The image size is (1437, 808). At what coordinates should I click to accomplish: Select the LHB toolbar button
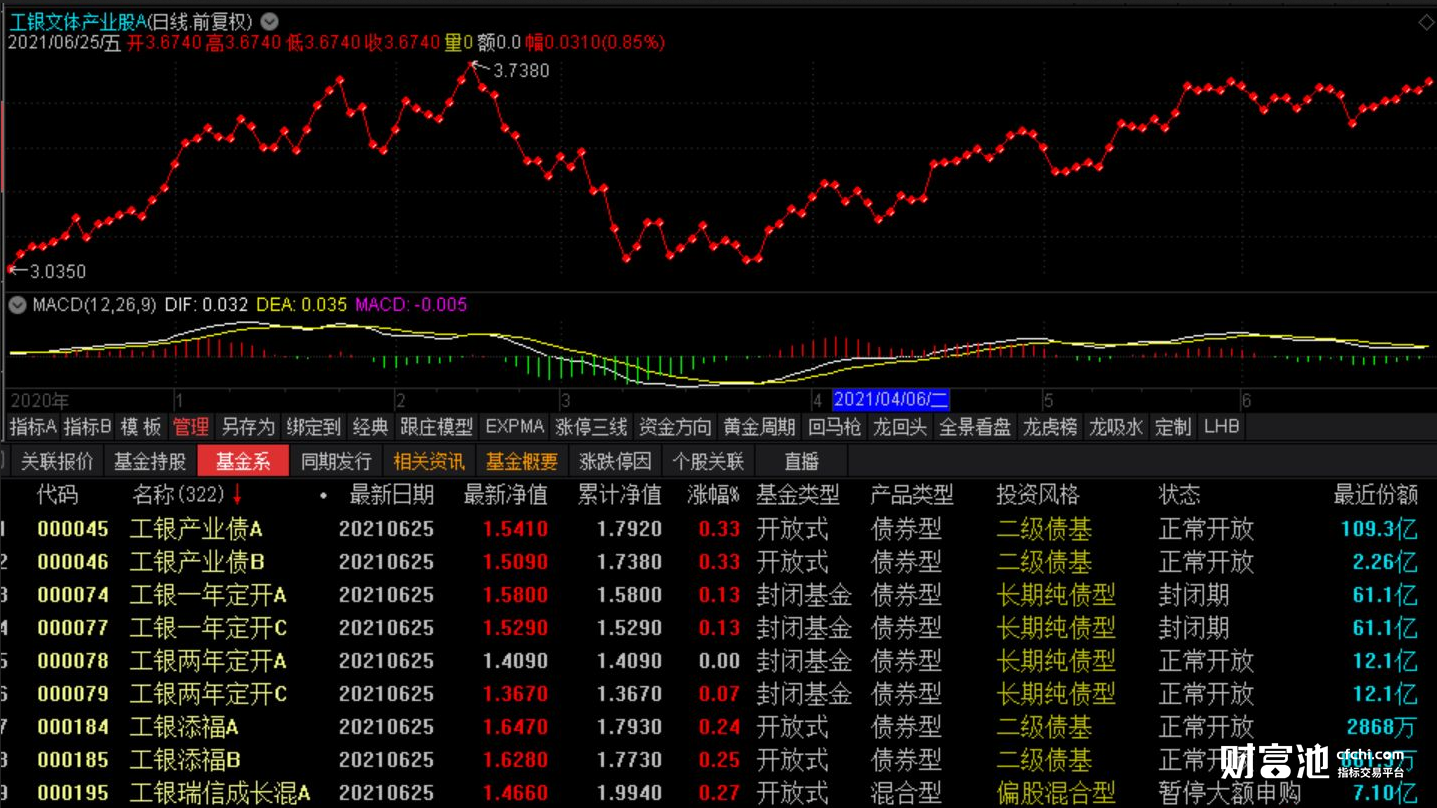tap(1222, 427)
